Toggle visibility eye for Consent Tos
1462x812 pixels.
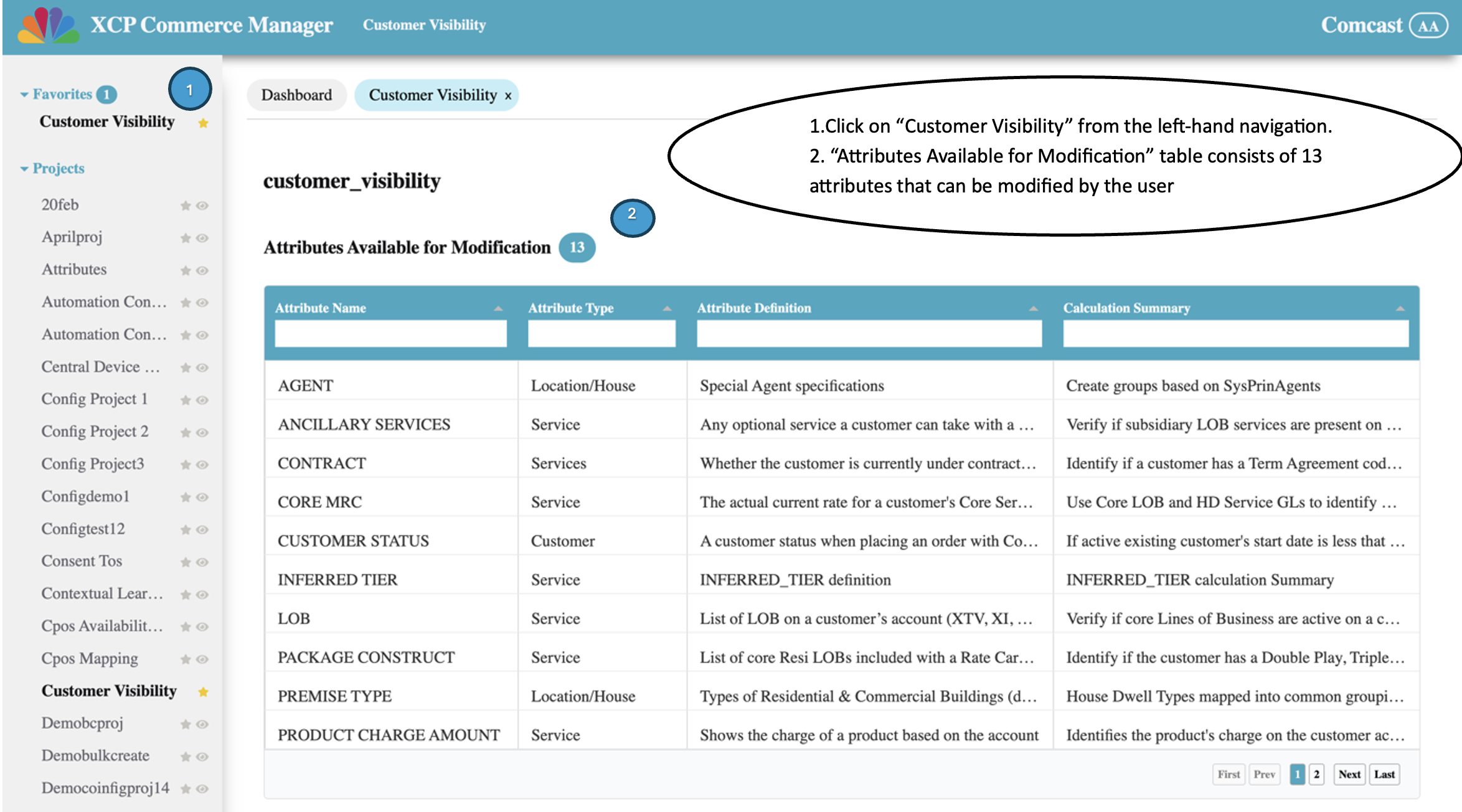click(202, 562)
